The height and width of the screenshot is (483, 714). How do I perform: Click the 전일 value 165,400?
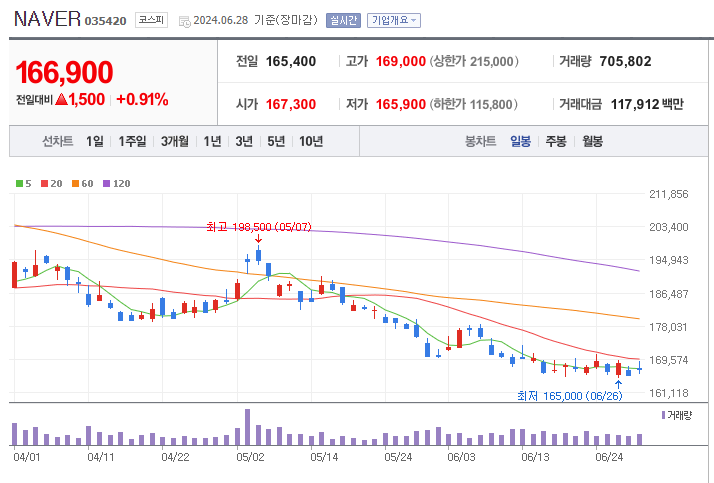coord(291,61)
